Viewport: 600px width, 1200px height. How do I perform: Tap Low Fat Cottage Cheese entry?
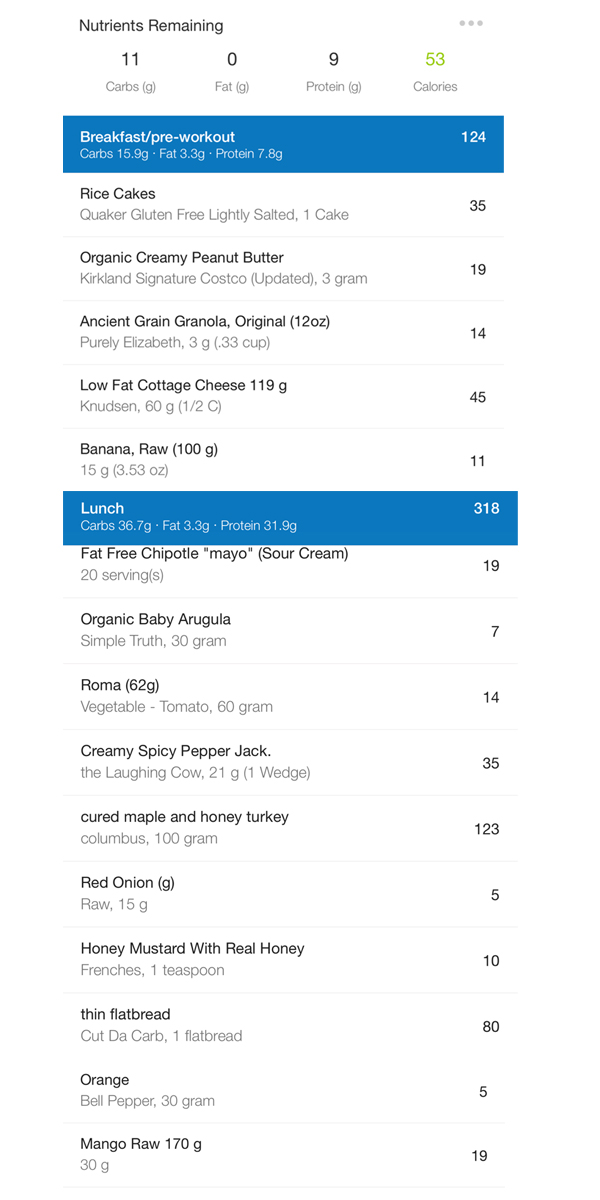pyautogui.click(x=283, y=396)
